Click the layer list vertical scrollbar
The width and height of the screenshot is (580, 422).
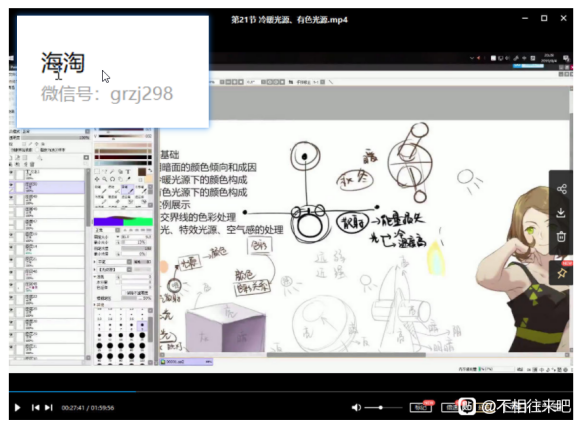coord(88,263)
